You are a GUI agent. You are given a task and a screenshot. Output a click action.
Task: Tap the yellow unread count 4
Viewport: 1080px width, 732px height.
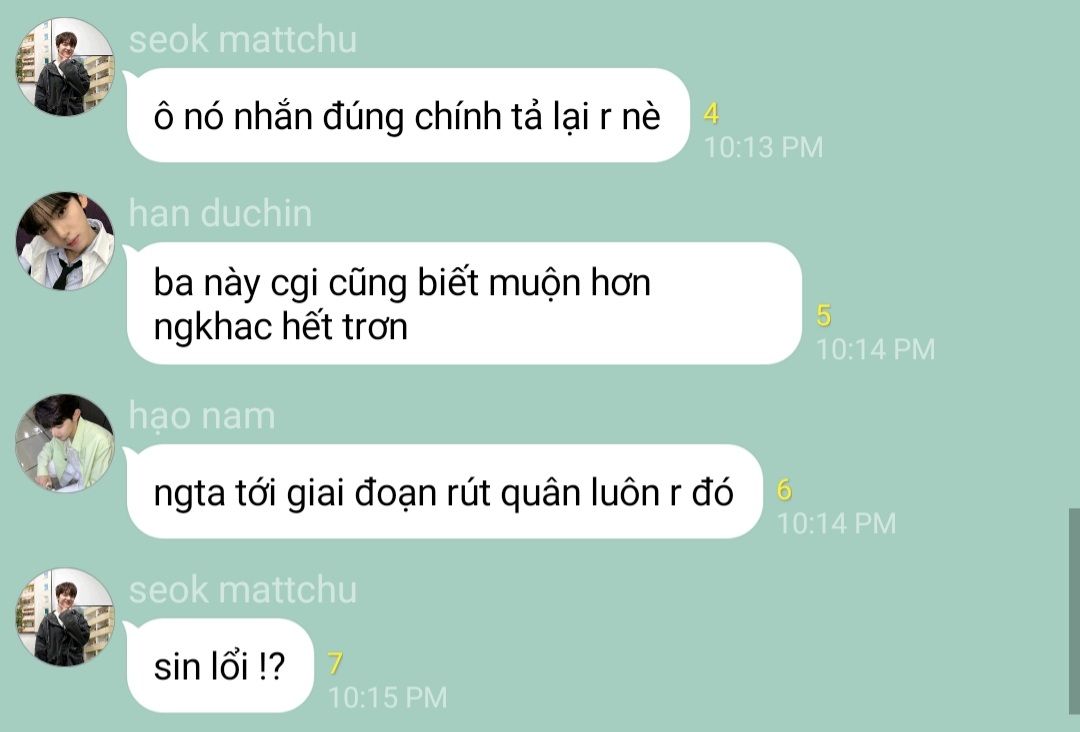pyautogui.click(x=712, y=114)
